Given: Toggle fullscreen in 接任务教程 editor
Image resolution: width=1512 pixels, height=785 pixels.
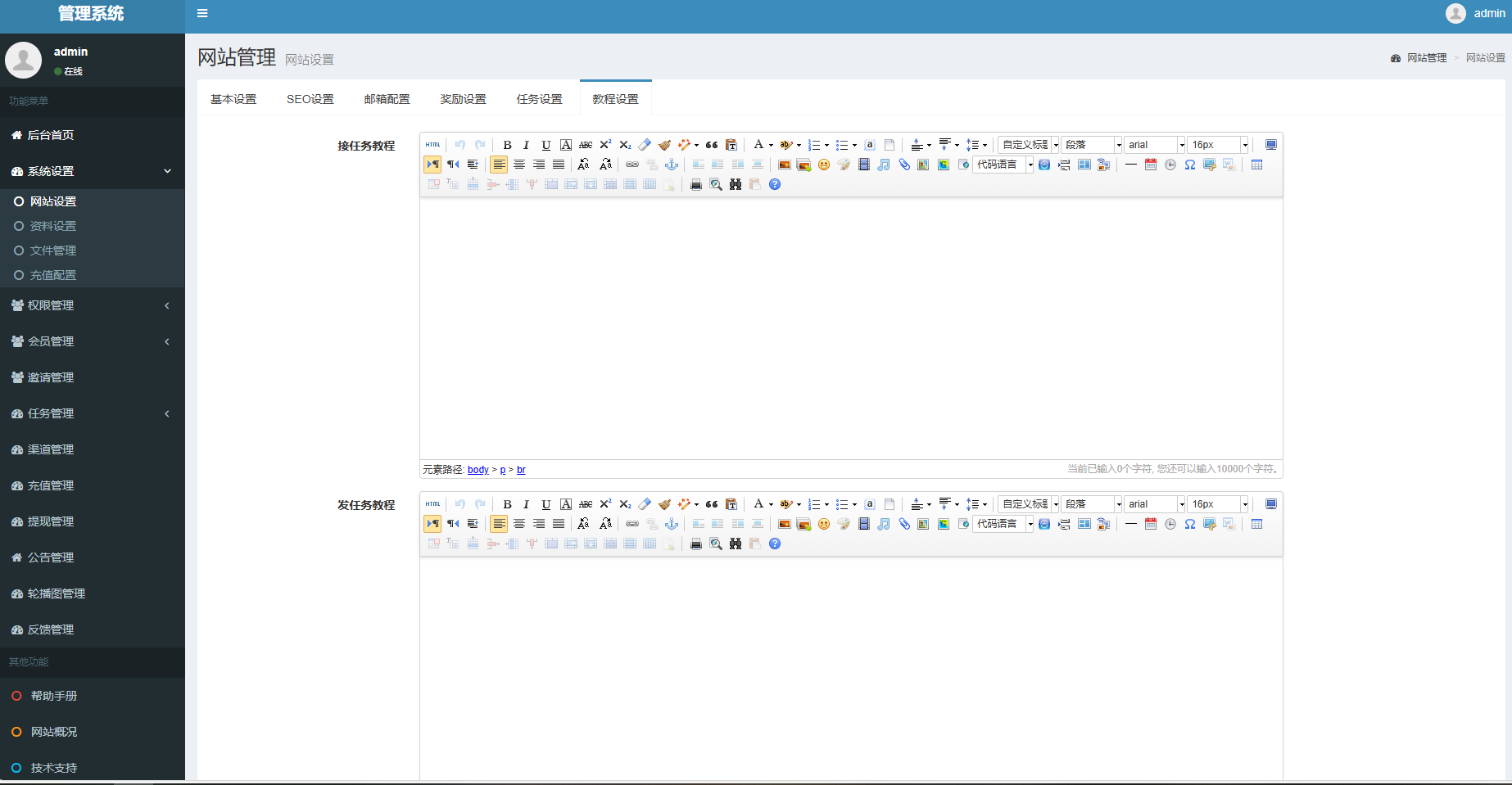Looking at the screenshot, I should 1271,145.
